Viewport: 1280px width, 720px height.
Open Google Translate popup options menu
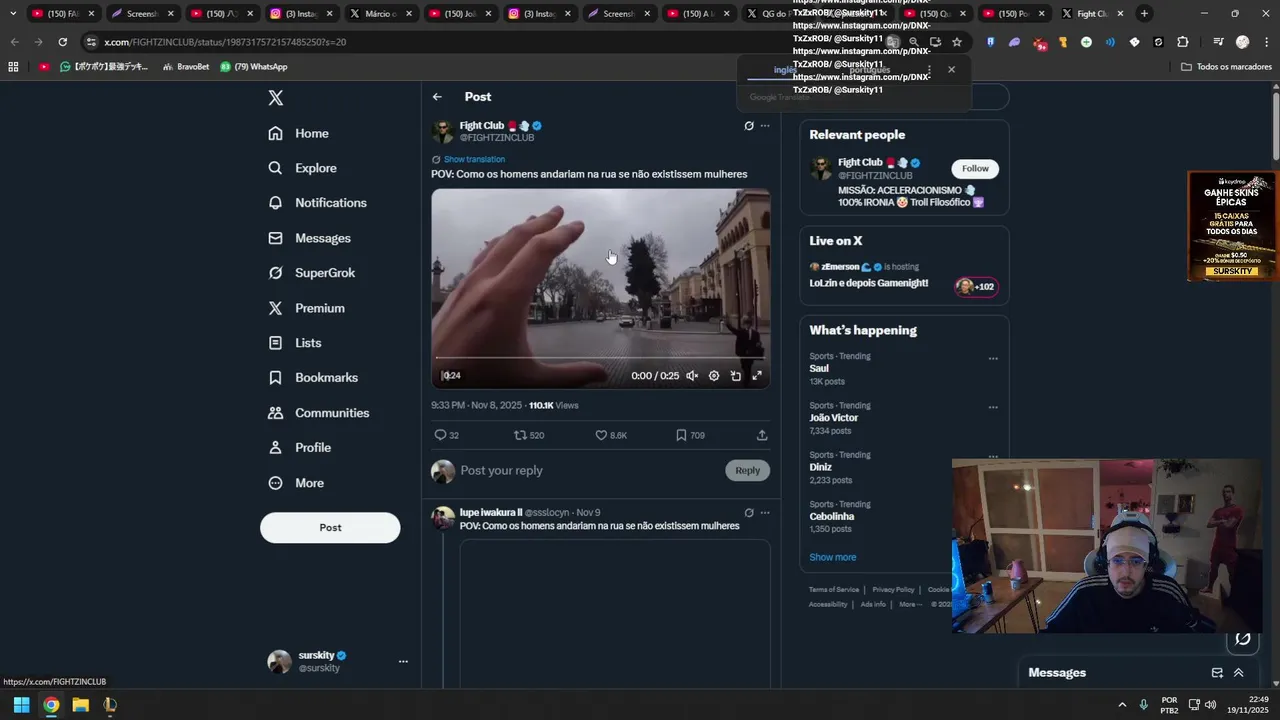[x=929, y=70]
